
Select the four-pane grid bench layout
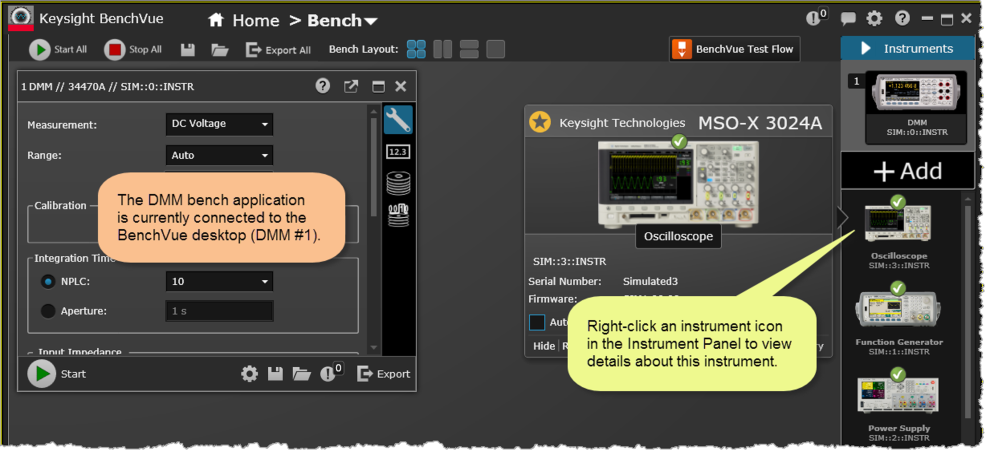point(417,50)
